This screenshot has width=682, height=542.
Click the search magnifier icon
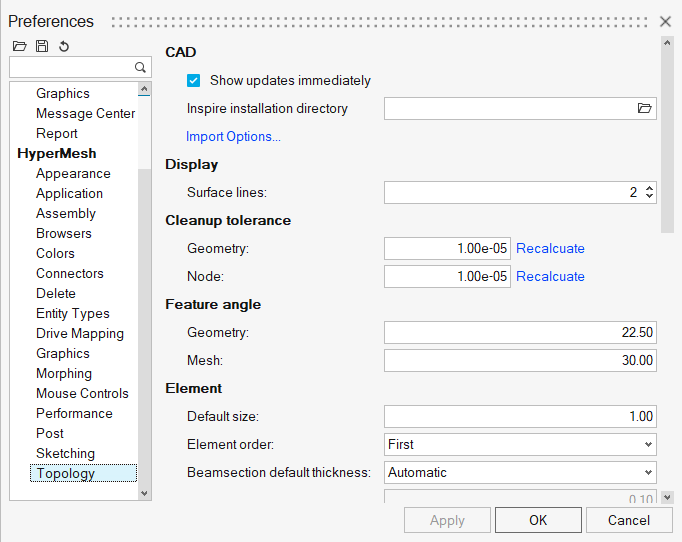pyautogui.click(x=140, y=67)
